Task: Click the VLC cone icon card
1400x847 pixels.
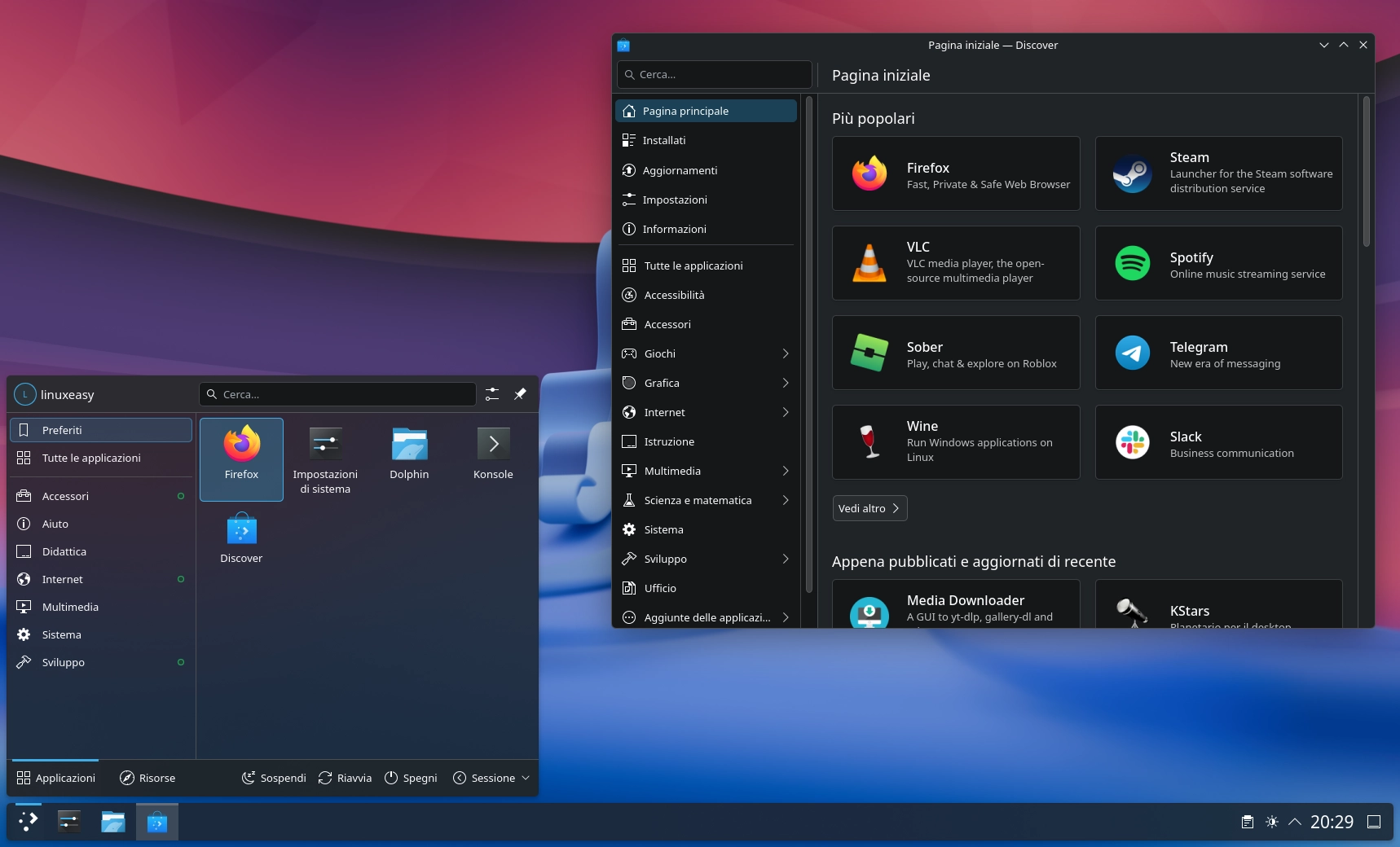Action: pyautogui.click(x=956, y=263)
